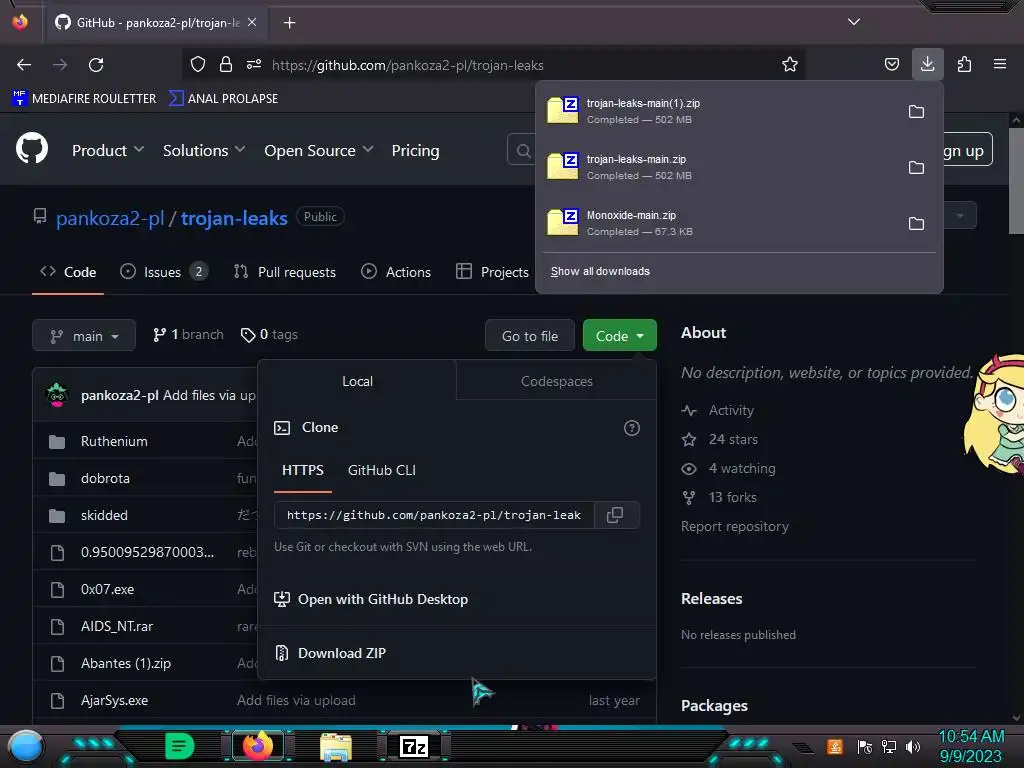
Task: Toggle the green Code dropdown button
Action: tap(620, 336)
